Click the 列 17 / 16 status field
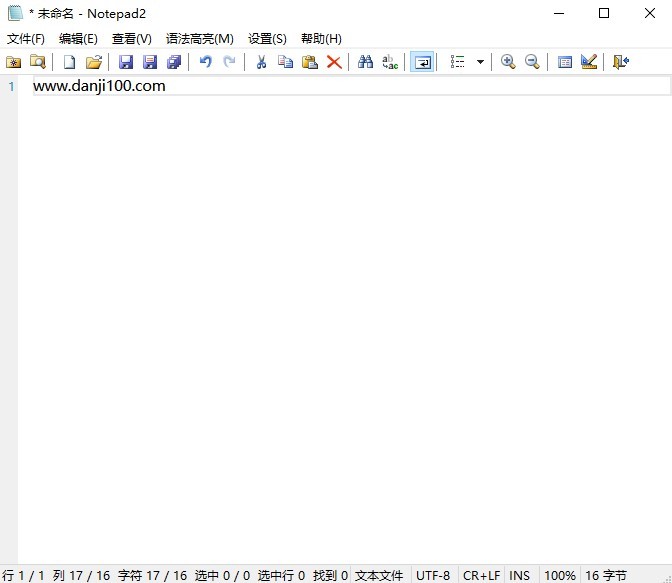The height and width of the screenshot is (583, 672). point(81,575)
